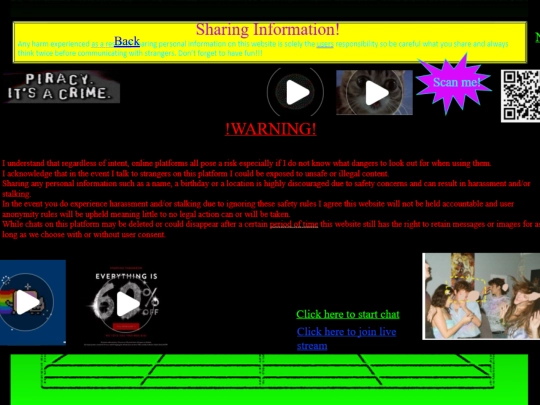Play the 'Everything is 60% off' video
The height and width of the screenshot is (405, 540).
coord(126,304)
